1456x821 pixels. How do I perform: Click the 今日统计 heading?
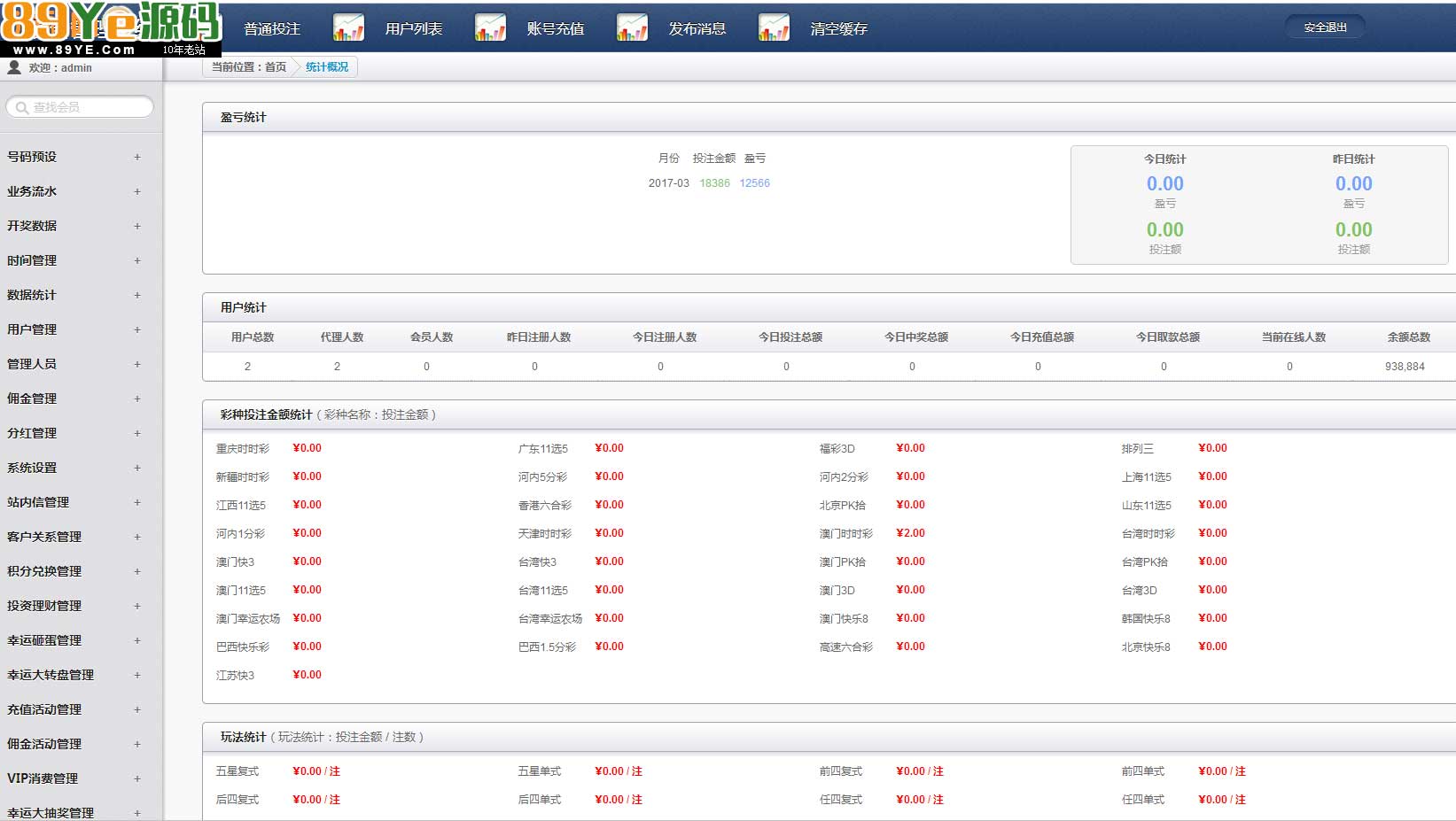[1164, 159]
